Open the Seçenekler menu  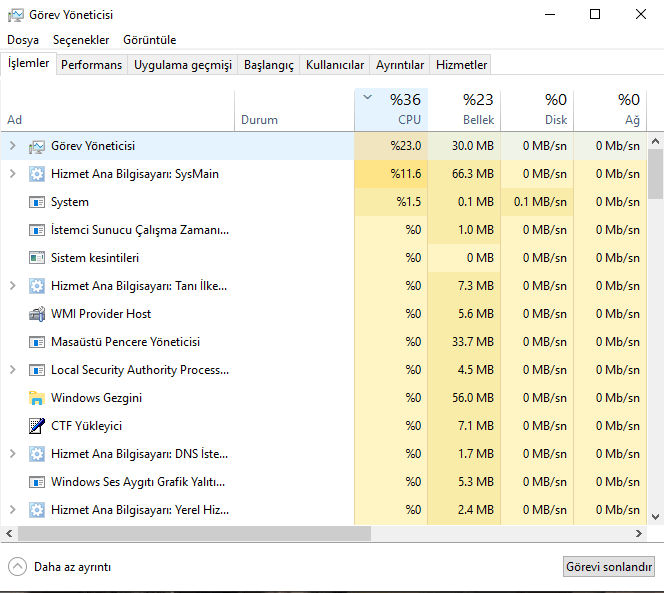pos(81,40)
